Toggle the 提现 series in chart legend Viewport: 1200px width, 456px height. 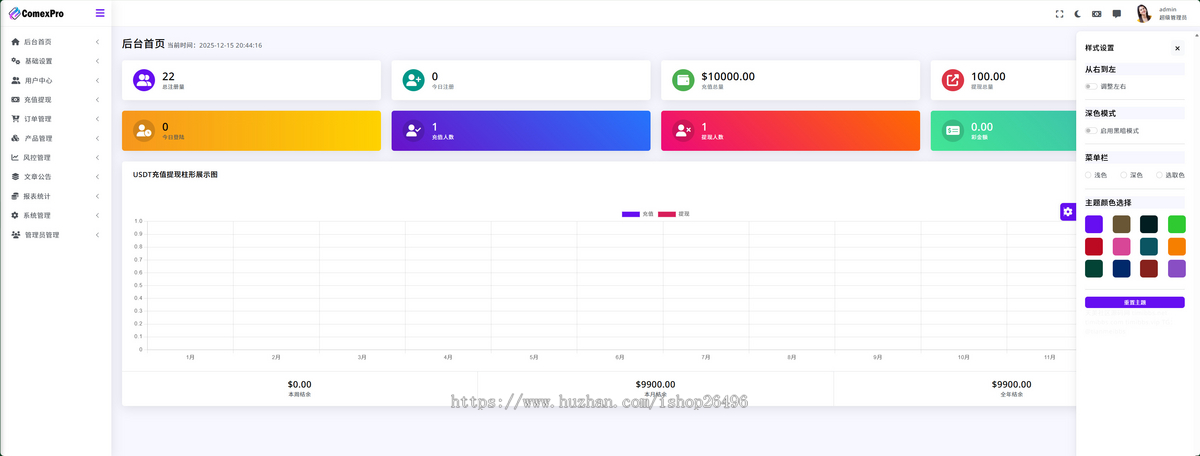tap(674, 214)
